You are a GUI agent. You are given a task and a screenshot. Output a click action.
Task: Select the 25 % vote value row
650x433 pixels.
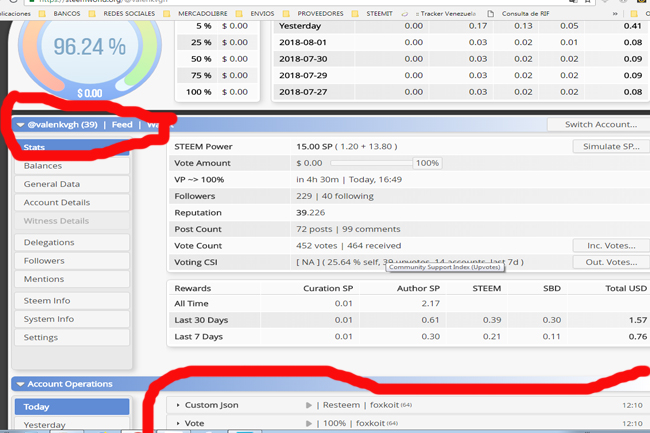pyautogui.click(x=218, y=43)
